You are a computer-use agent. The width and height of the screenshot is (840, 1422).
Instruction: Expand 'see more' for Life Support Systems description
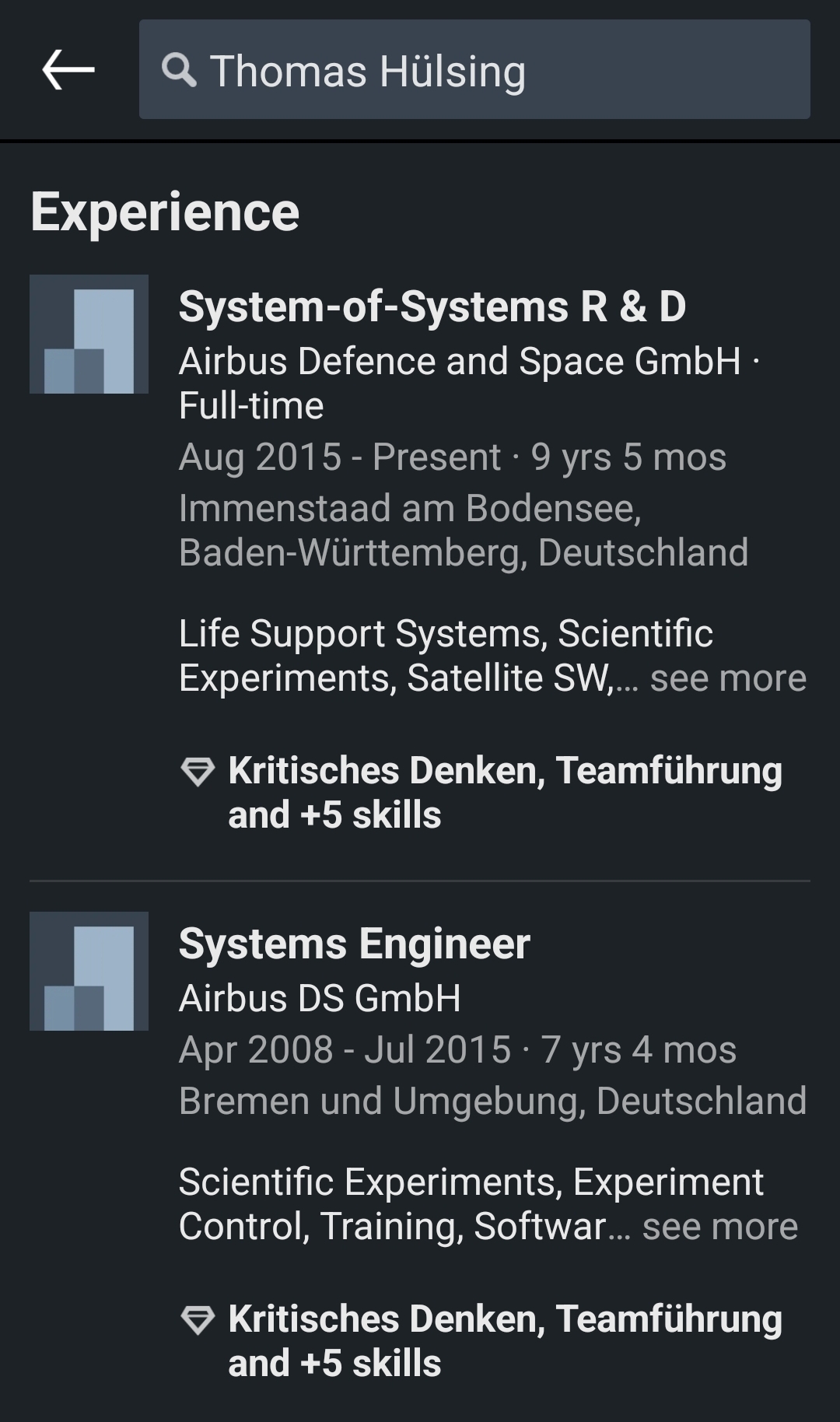tap(728, 678)
